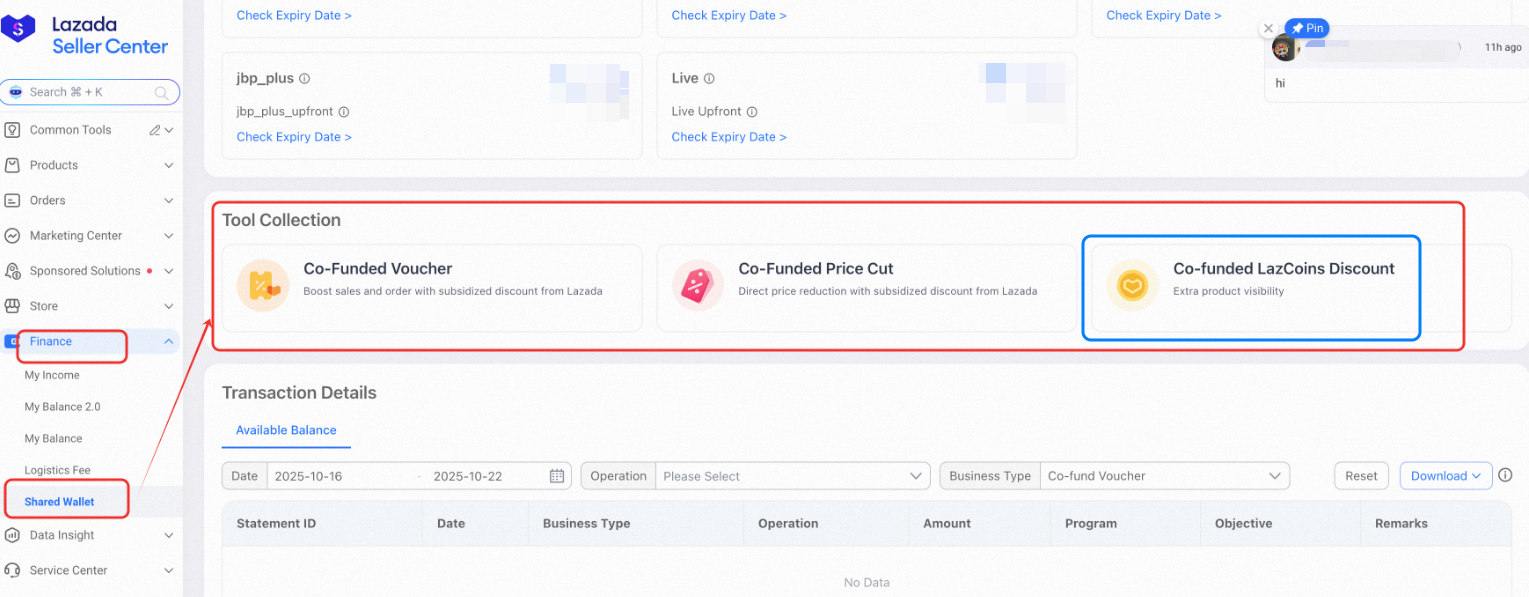The width and height of the screenshot is (1529, 597).
Task: Expand the Store section in the sidebar
Action: 90,305
